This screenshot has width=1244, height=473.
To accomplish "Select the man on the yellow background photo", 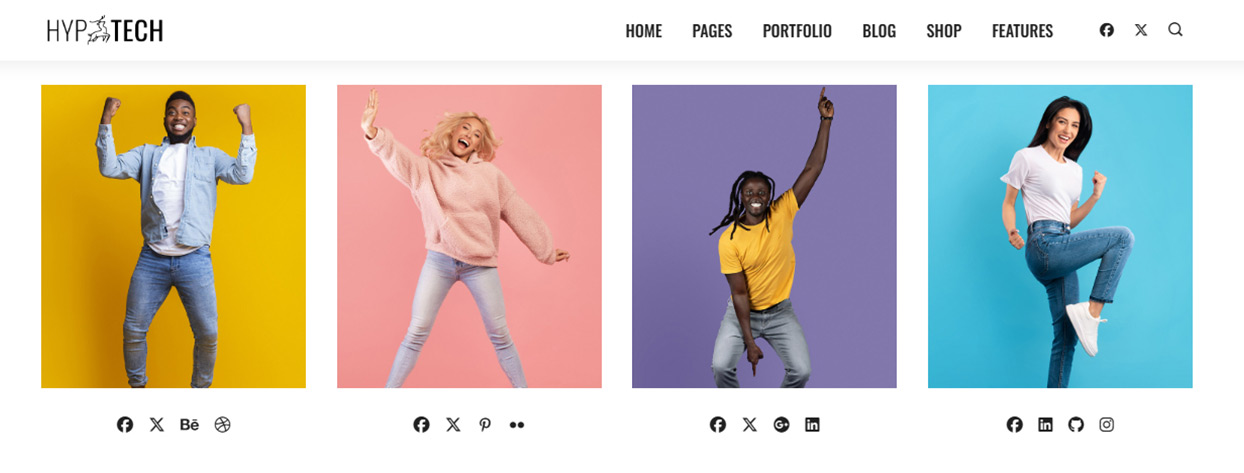I will pos(173,236).
